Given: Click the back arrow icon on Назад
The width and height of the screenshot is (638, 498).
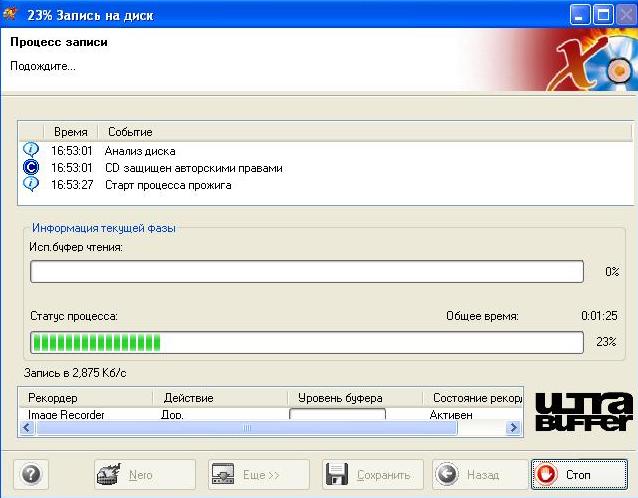Looking at the screenshot, I should [x=447, y=474].
